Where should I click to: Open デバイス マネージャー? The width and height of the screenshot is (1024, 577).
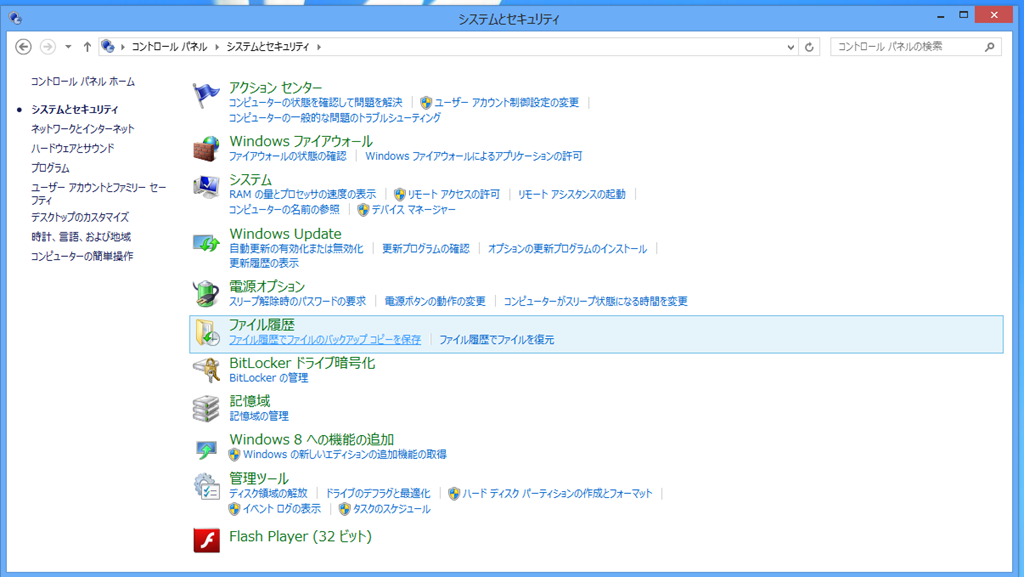pyautogui.click(x=413, y=210)
